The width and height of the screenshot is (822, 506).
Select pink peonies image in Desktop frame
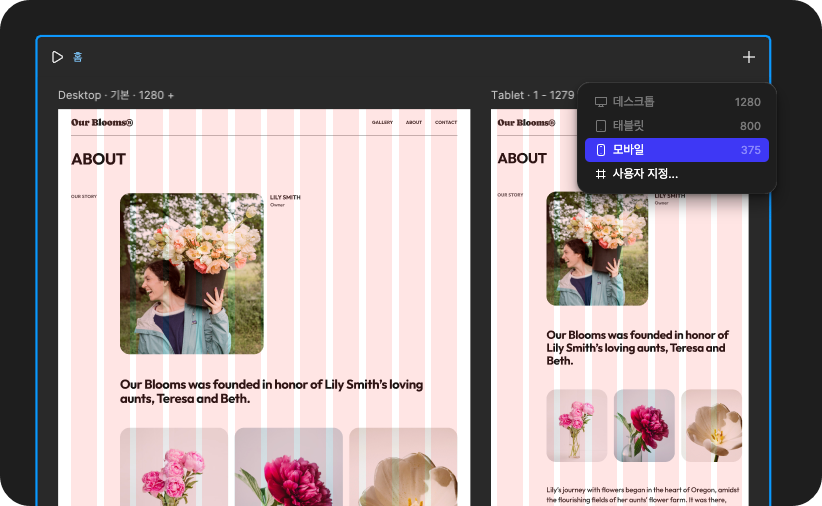pyautogui.click(x=174, y=467)
